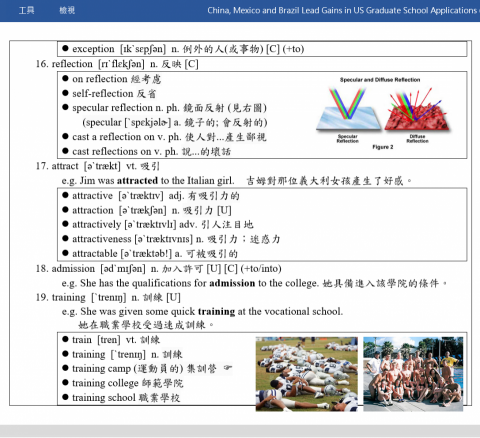The width and height of the screenshot is (480, 438).
Task: Click the 'quick training at the vocational school' sentence
Action: pos(202,312)
